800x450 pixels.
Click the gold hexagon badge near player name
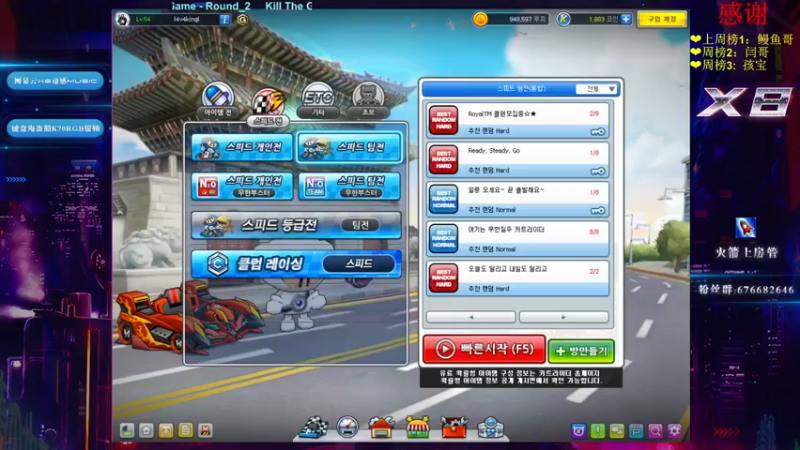click(x=242, y=19)
